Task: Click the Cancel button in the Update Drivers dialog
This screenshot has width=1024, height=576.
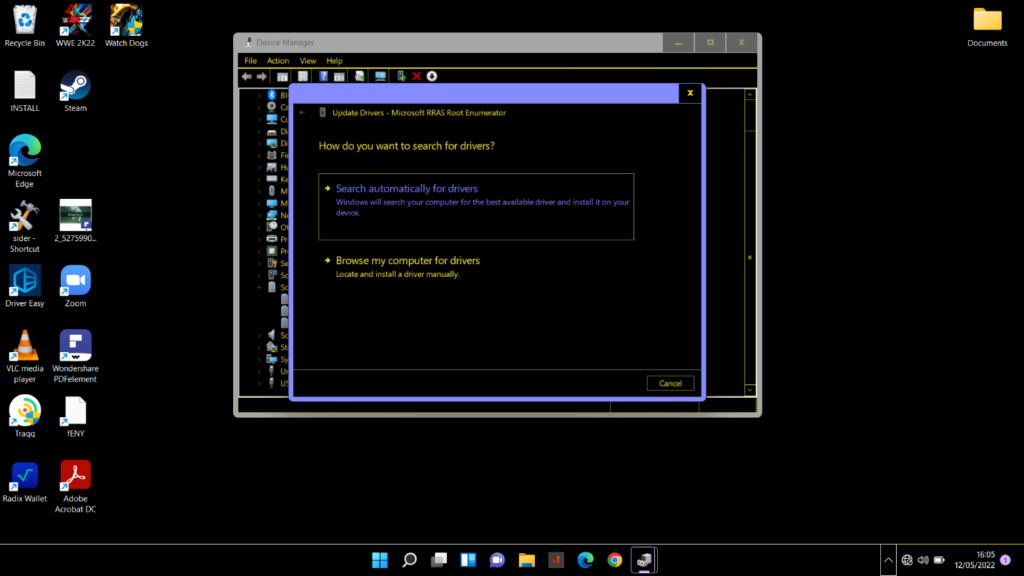Action: tap(670, 382)
